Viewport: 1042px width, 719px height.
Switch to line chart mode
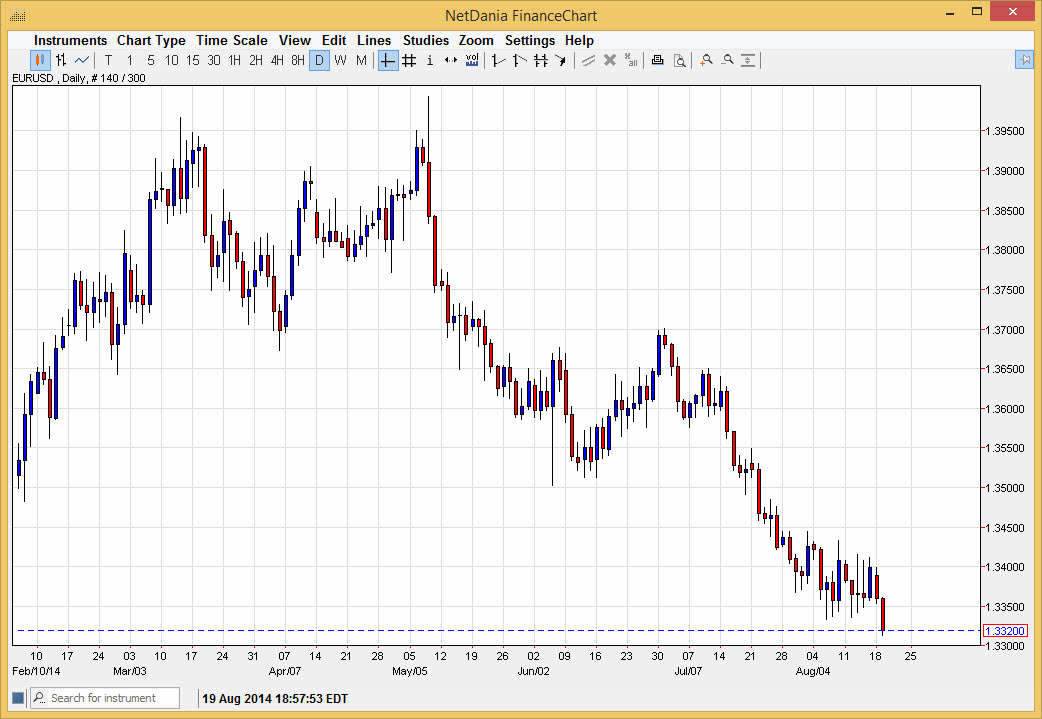81,60
